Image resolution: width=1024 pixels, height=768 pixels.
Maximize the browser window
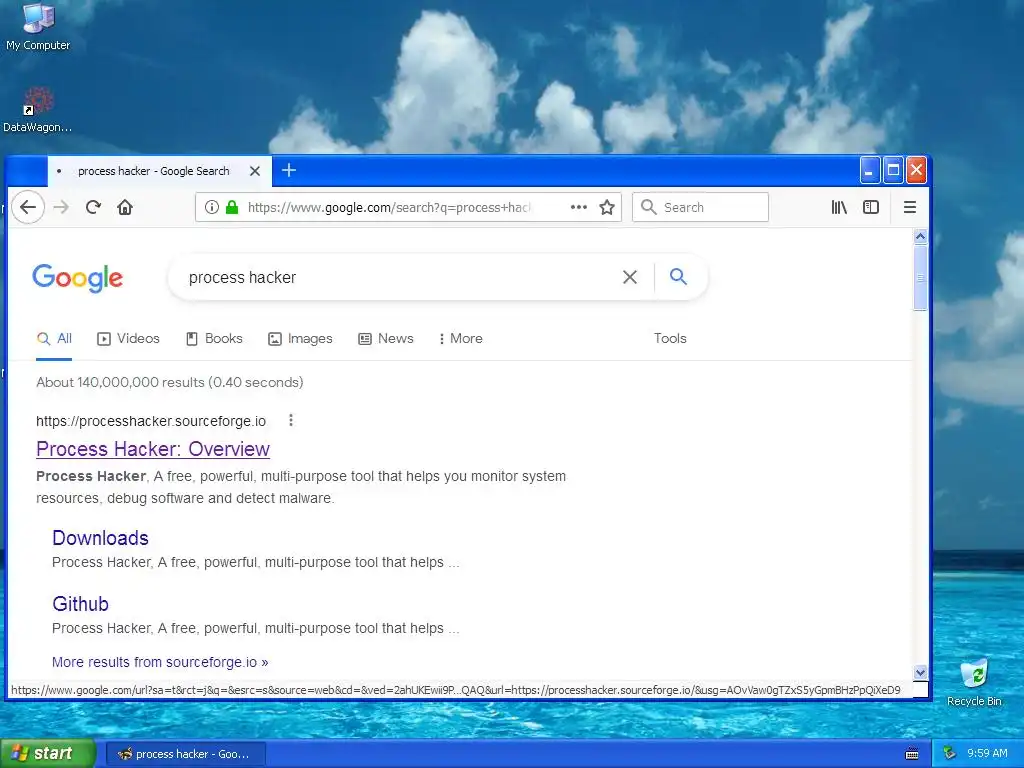pos(893,170)
